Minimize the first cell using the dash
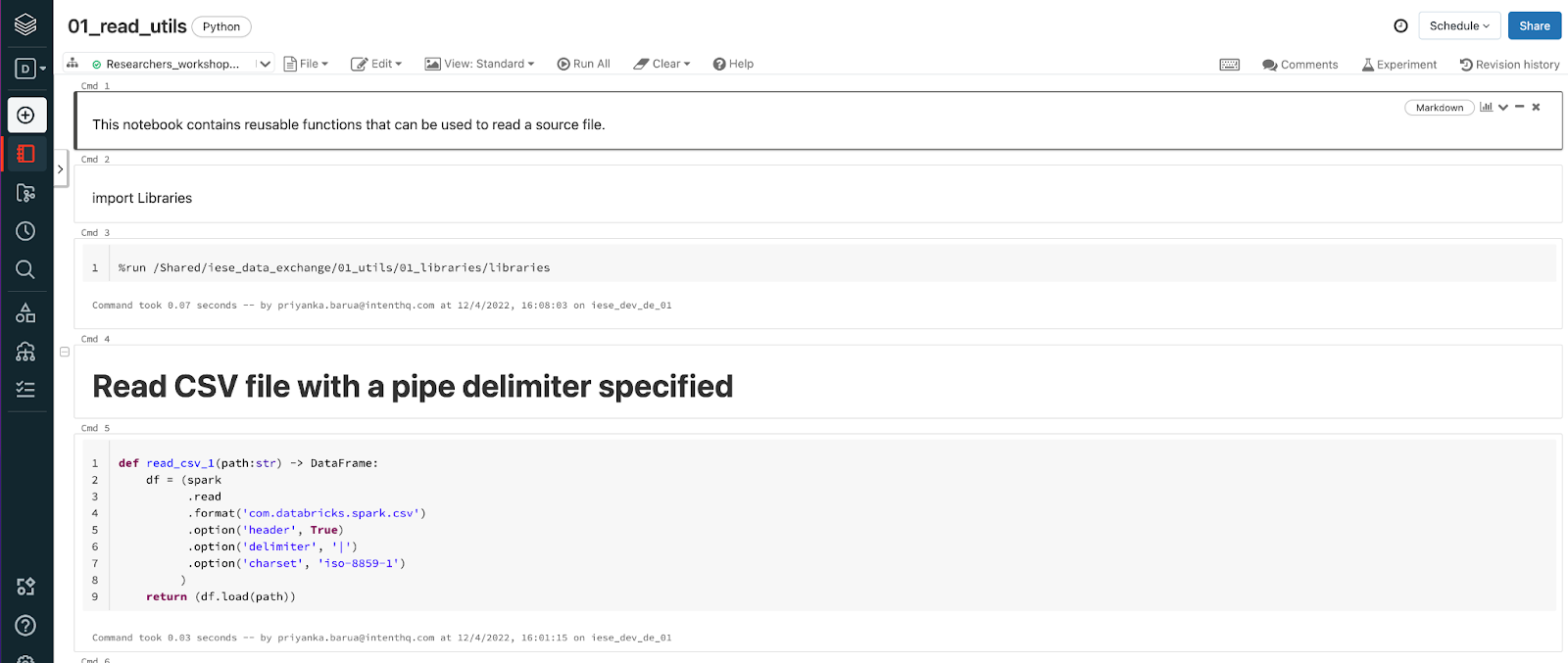The height and width of the screenshot is (663, 1568). (x=1519, y=107)
